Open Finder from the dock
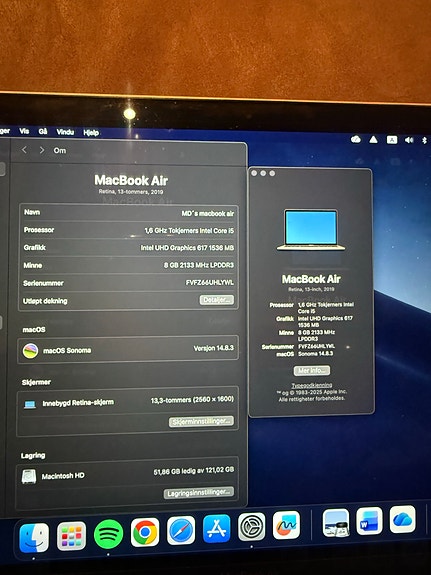This screenshot has width=431, height=575. click(34, 538)
